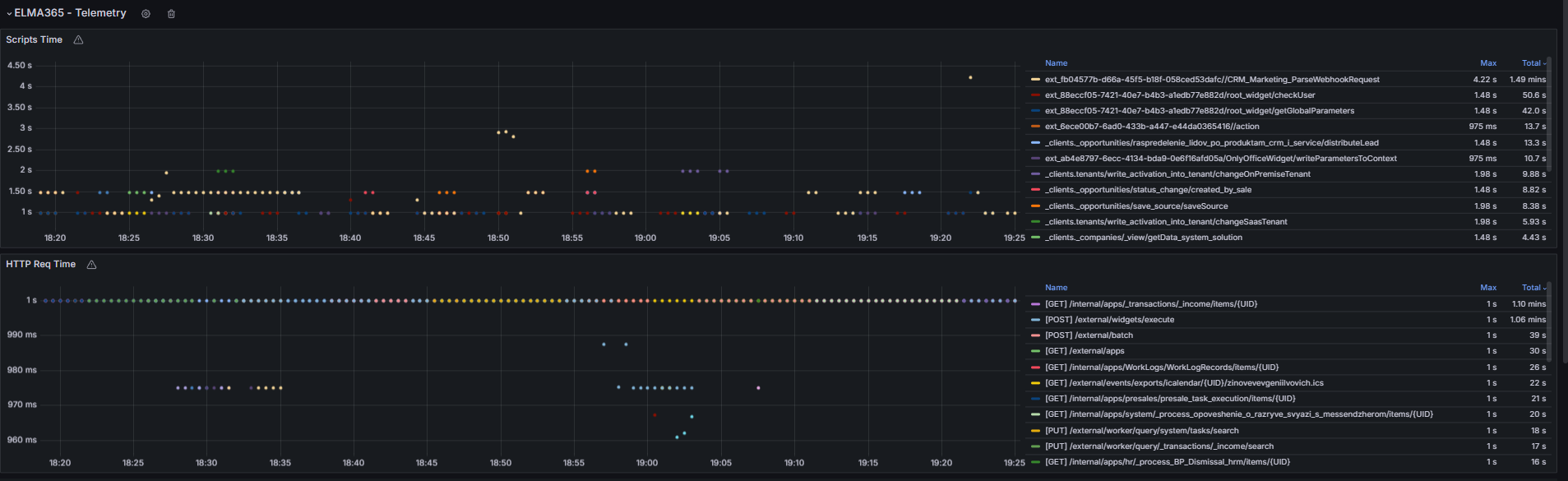
Task: Click color swatch of system/tasks/search
Action: [1035, 431]
